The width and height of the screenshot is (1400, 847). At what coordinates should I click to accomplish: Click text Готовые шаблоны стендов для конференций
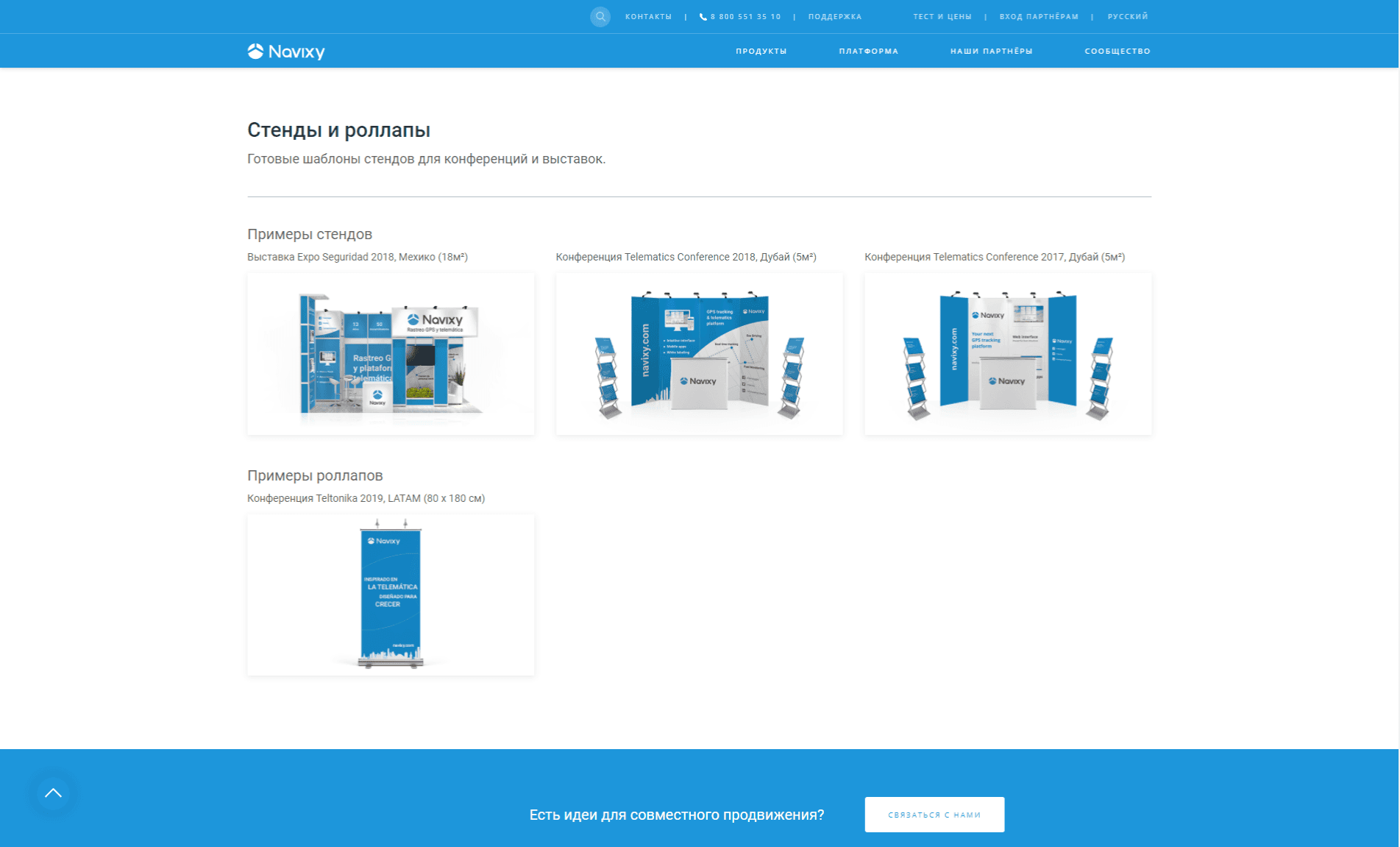click(x=426, y=159)
